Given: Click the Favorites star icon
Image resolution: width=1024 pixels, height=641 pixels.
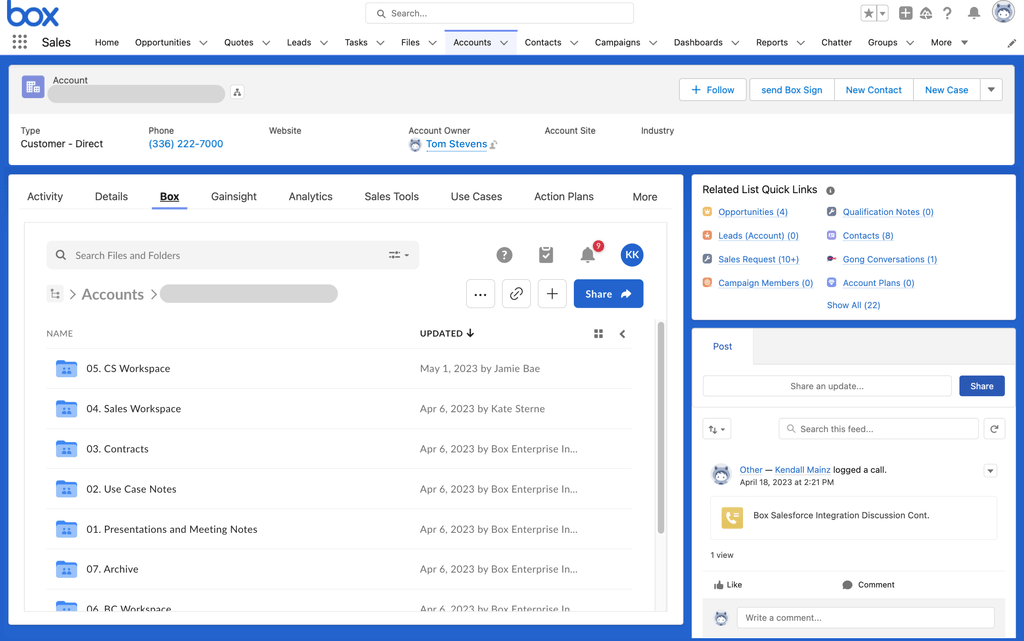Looking at the screenshot, I should click(869, 13).
